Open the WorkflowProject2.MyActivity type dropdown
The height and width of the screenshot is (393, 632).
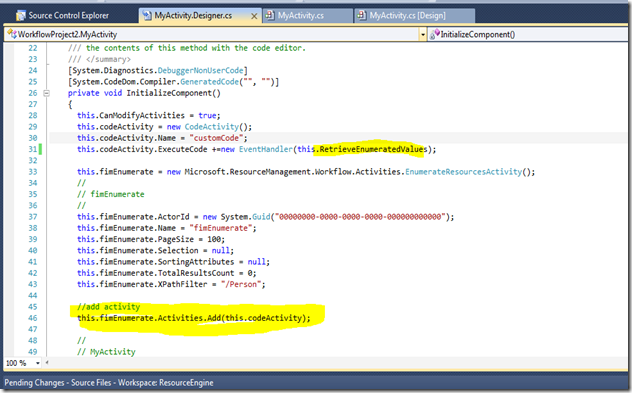tap(215, 35)
